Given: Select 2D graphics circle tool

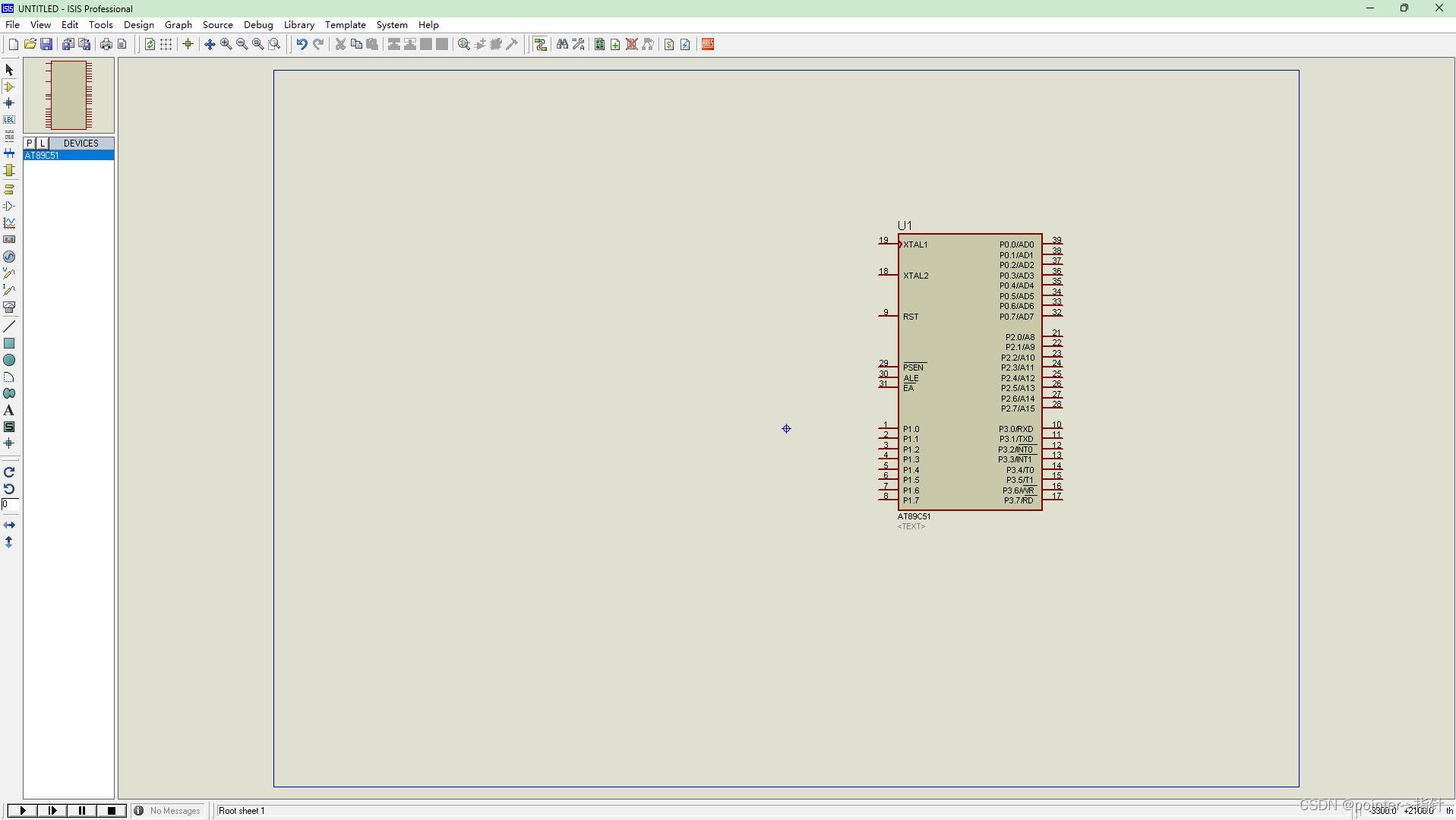Looking at the screenshot, I should [x=9, y=360].
